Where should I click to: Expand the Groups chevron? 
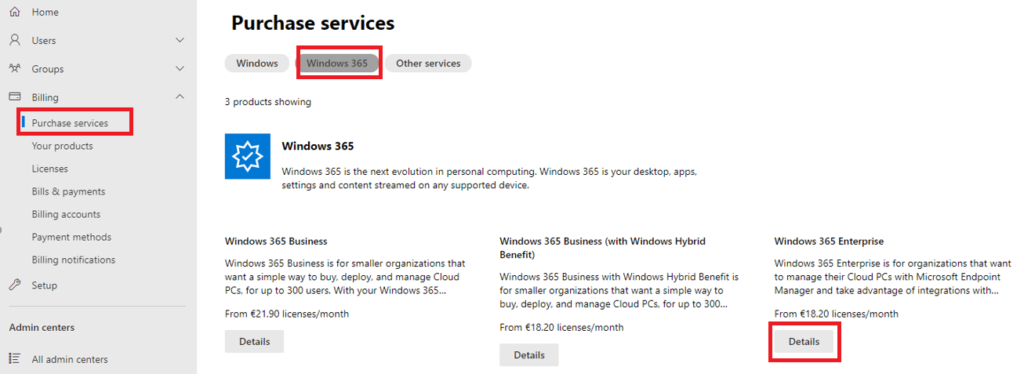tap(180, 69)
